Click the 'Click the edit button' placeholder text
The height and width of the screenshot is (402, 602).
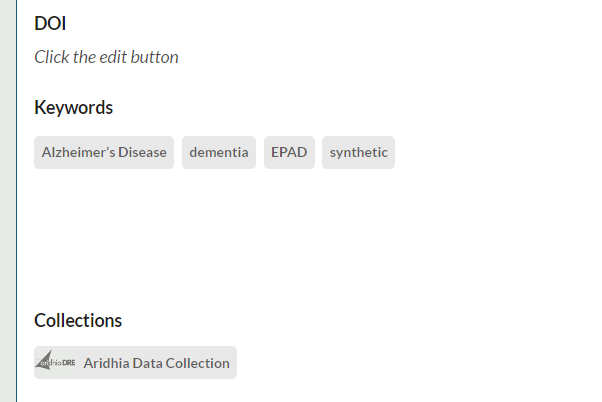tap(106, 57)
